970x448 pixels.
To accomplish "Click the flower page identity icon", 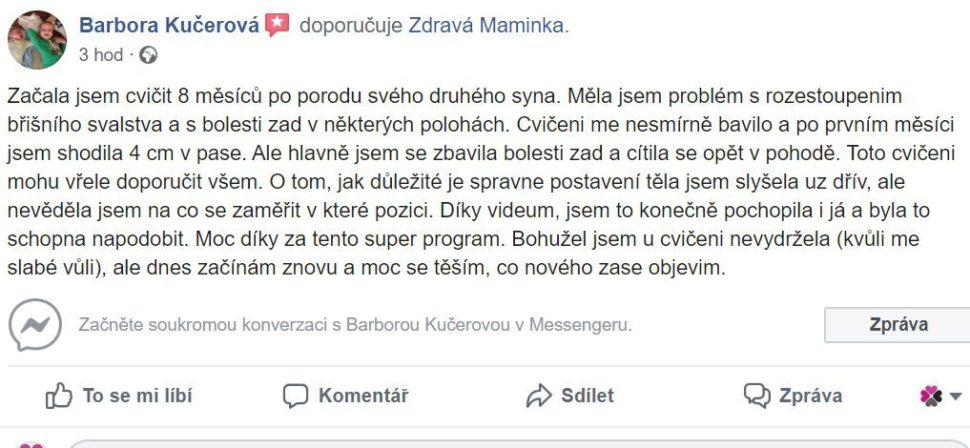I will [931, 396].
